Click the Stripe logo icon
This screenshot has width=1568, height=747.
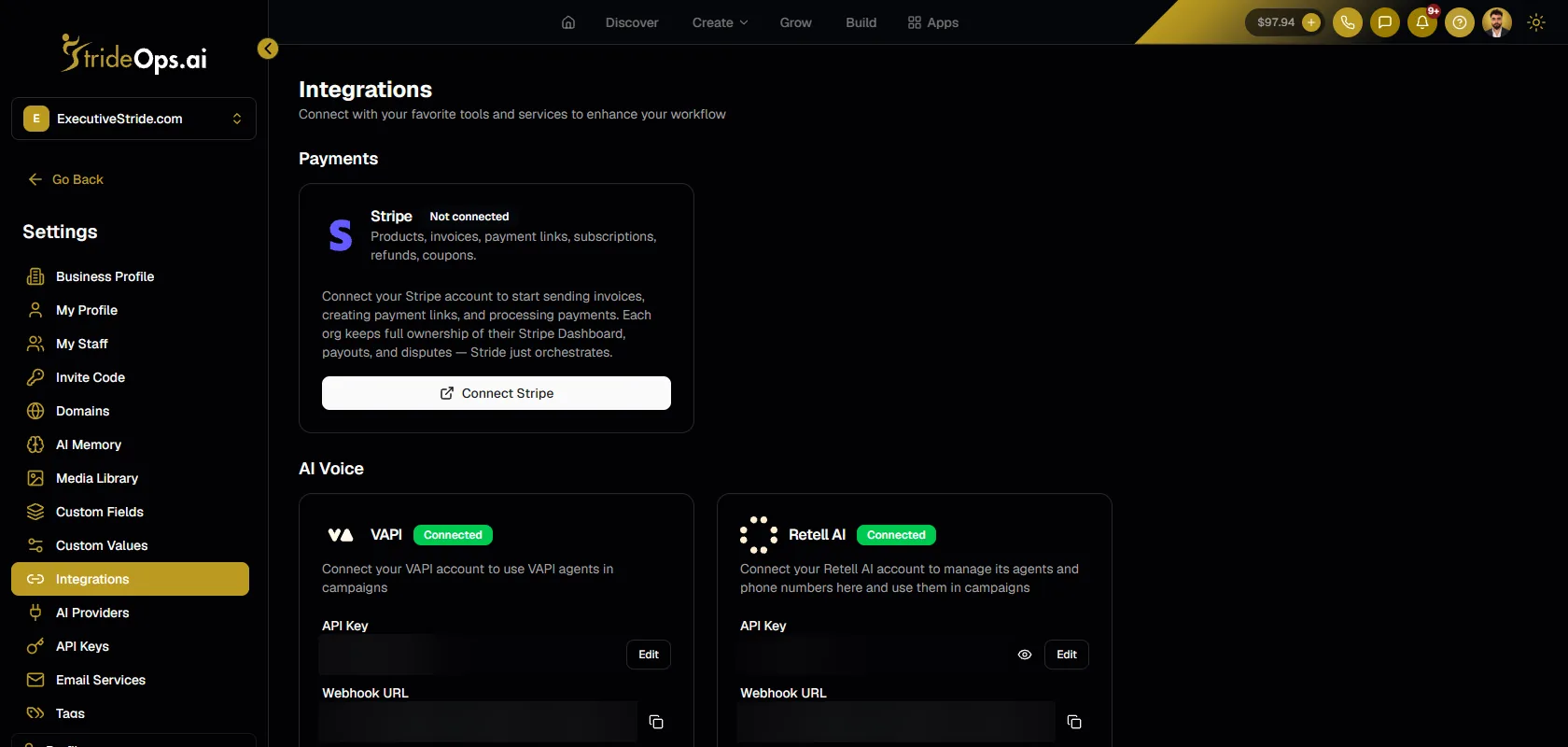pyautogui.click(x=341, y=235)
